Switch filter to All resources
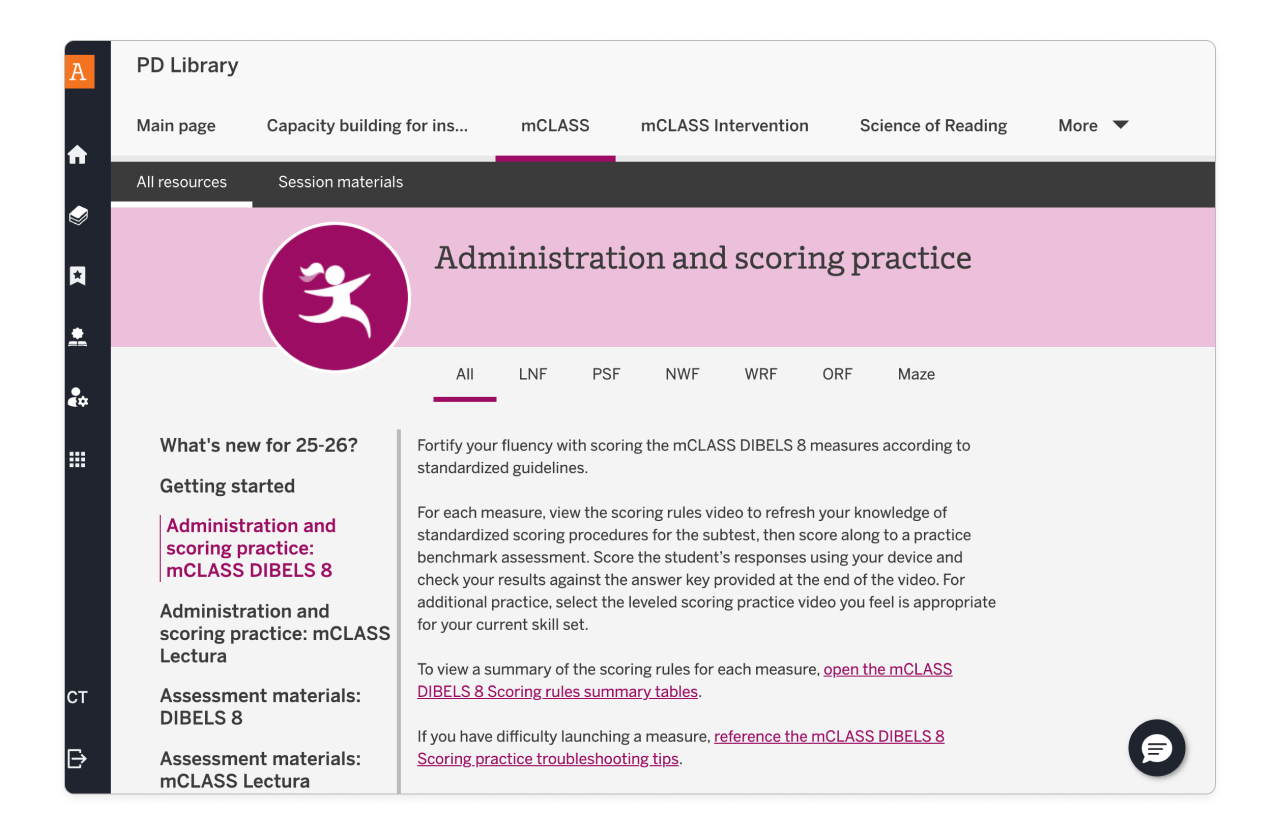Image resolution: width=1280 pixels, height=836 pixels. click(181, 182)
